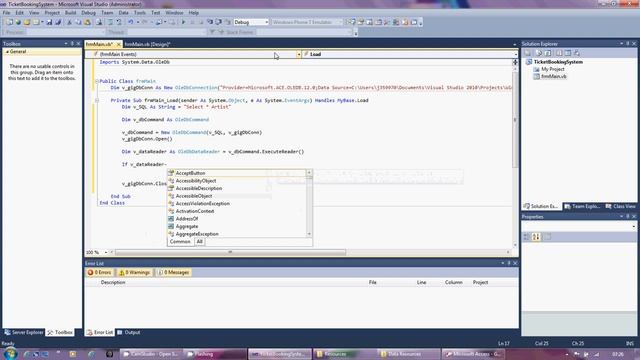Viewport: 640px width, 360px height.
Task: Pin the Toolbox panel auto-hide
Action: pyautogui.click(x=72, y=44)
